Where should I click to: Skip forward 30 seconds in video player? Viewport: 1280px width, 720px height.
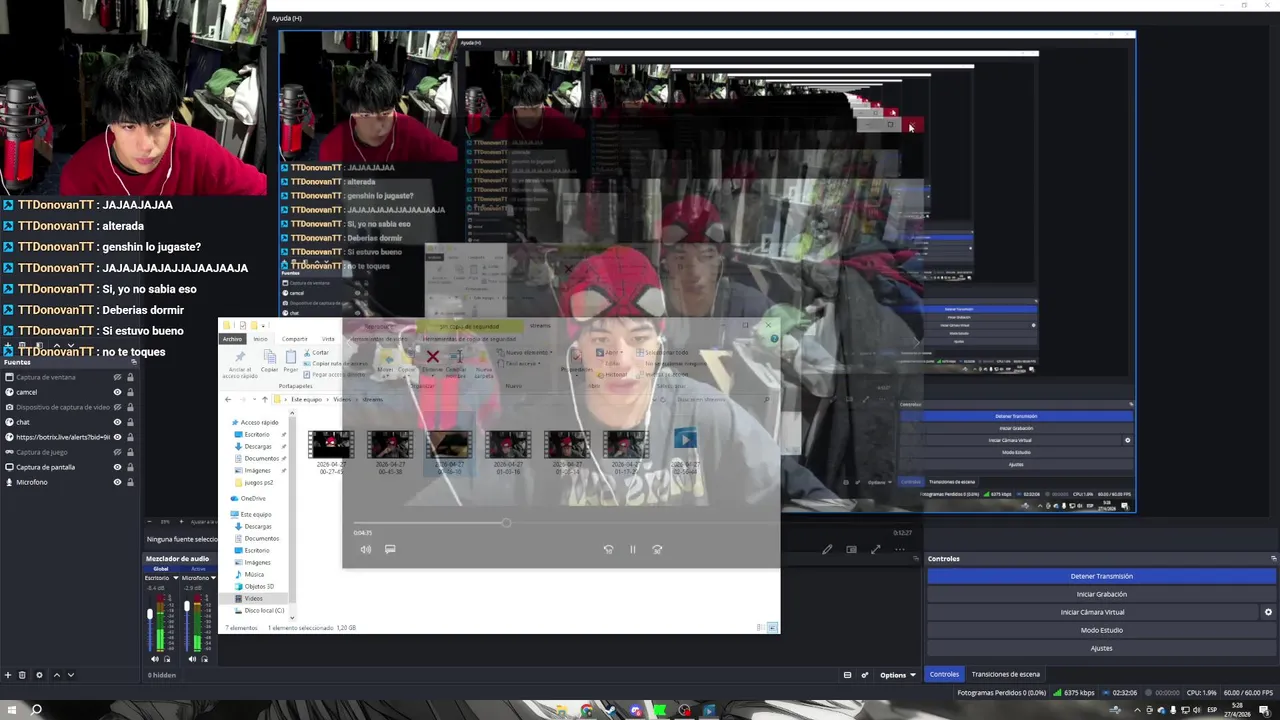[657, 549]
